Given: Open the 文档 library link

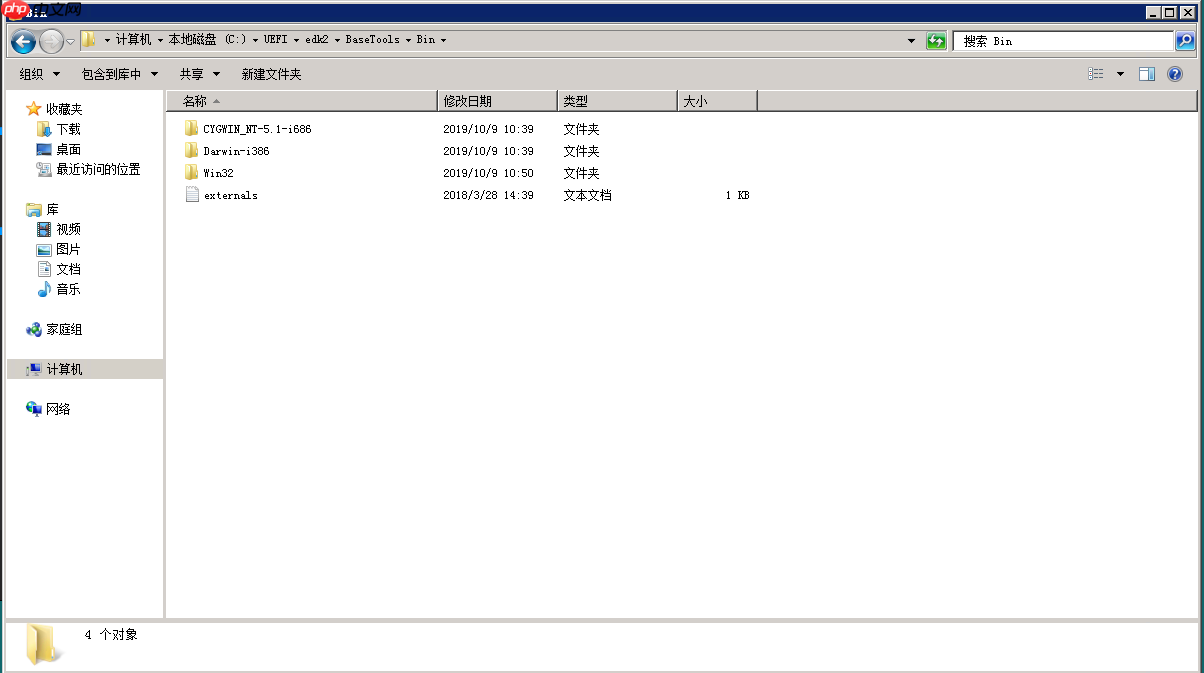Looking at the screenshot, I should (x=68, y=268).
